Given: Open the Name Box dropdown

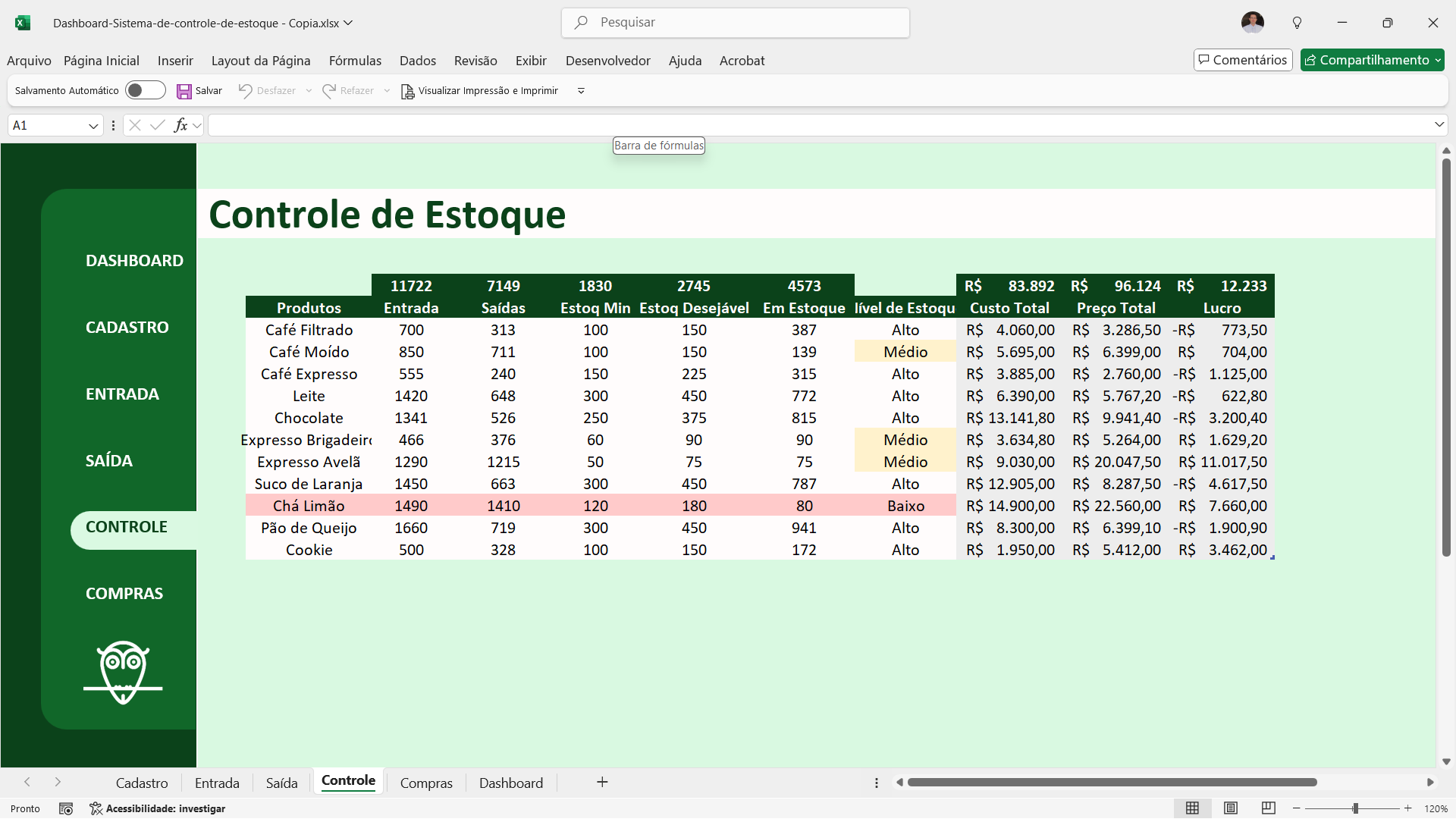Looking at the screenshot, I should tap(93, 125).
